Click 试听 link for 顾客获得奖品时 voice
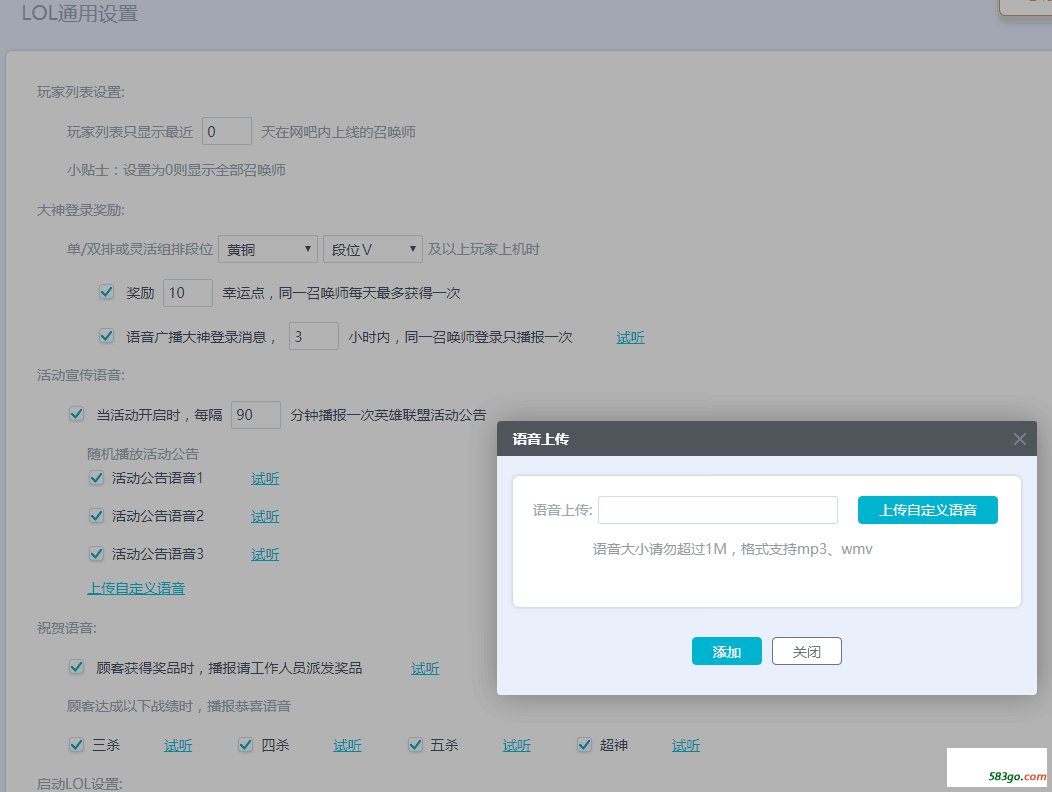The image size is (1052, 792). tap(425, 669)
